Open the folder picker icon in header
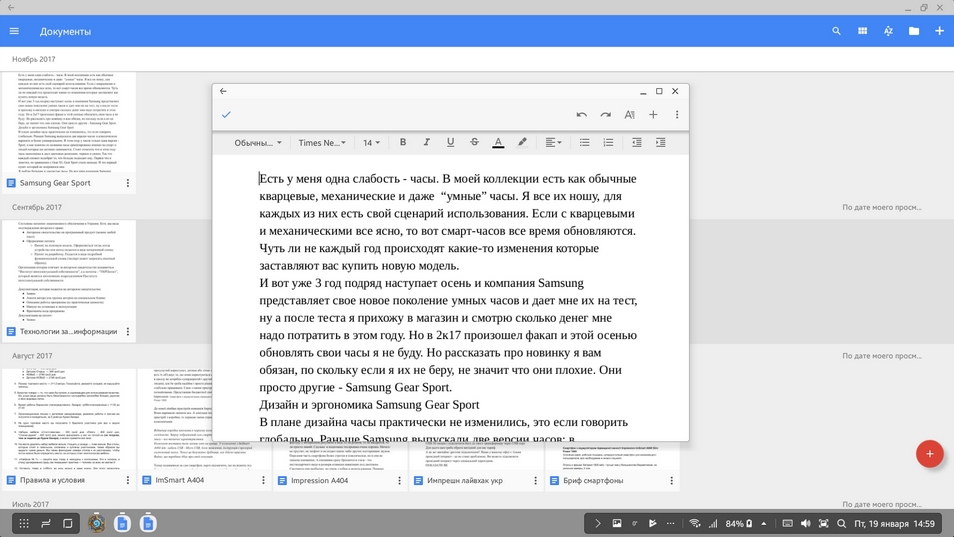Viewport: 954px width, 537px height. (914, 31)
